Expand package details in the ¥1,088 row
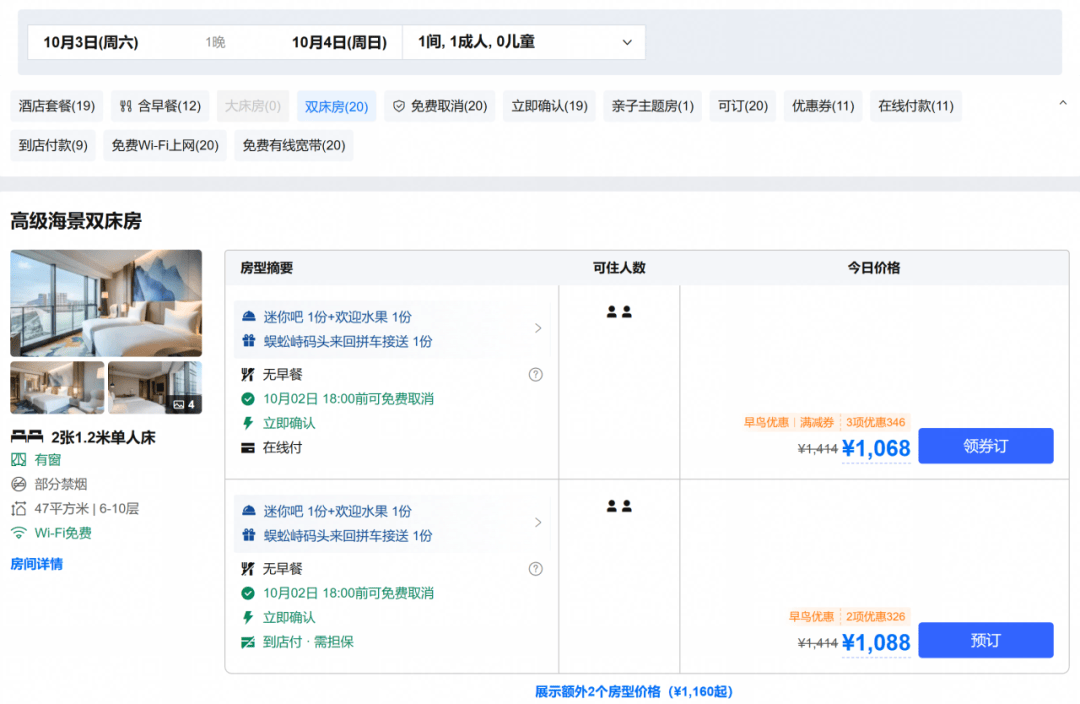 point(538,523)
